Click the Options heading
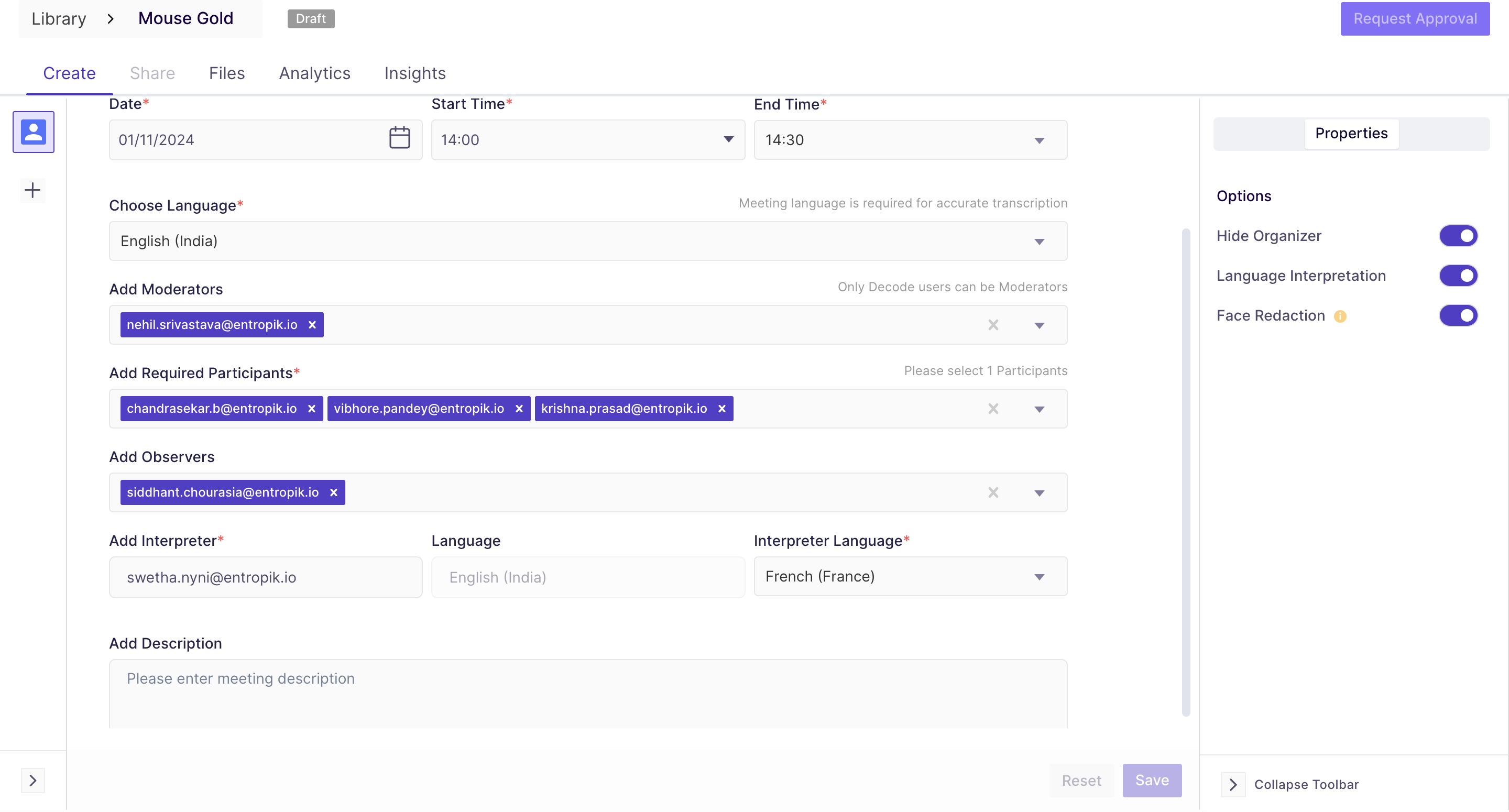This screenshot has width=1509, height=812. [x=1244, y=196]
